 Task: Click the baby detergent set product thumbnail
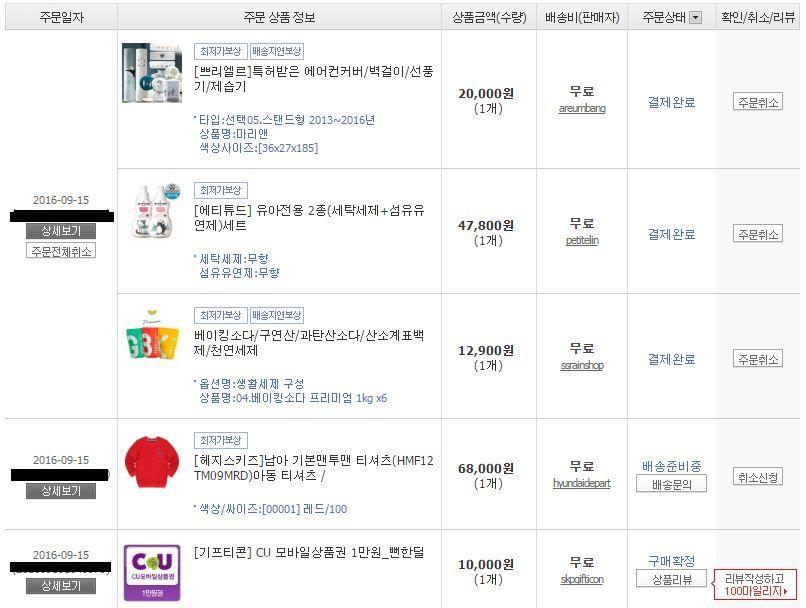[x=152, y=211]
